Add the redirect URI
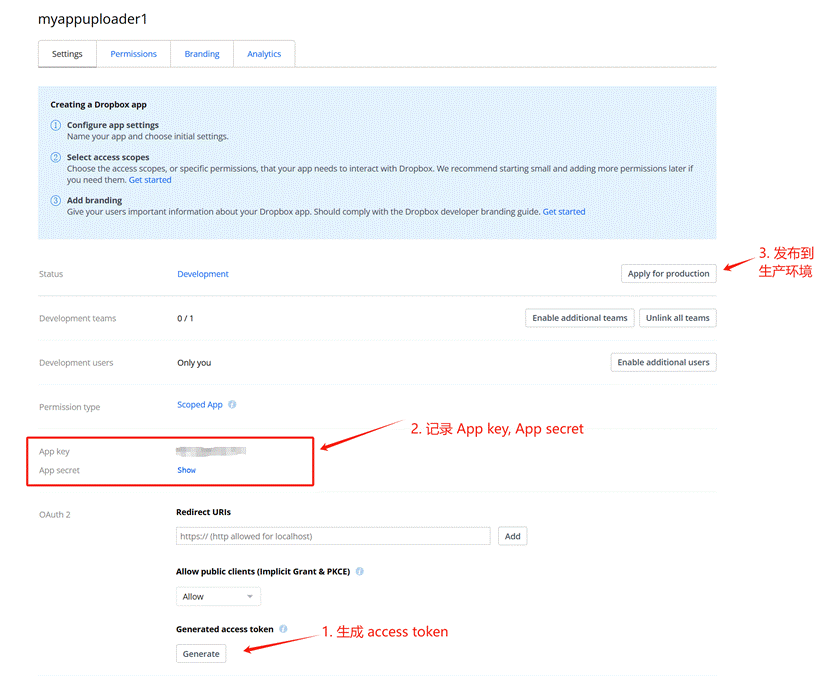Screen dimensions: 827x677 512,536
